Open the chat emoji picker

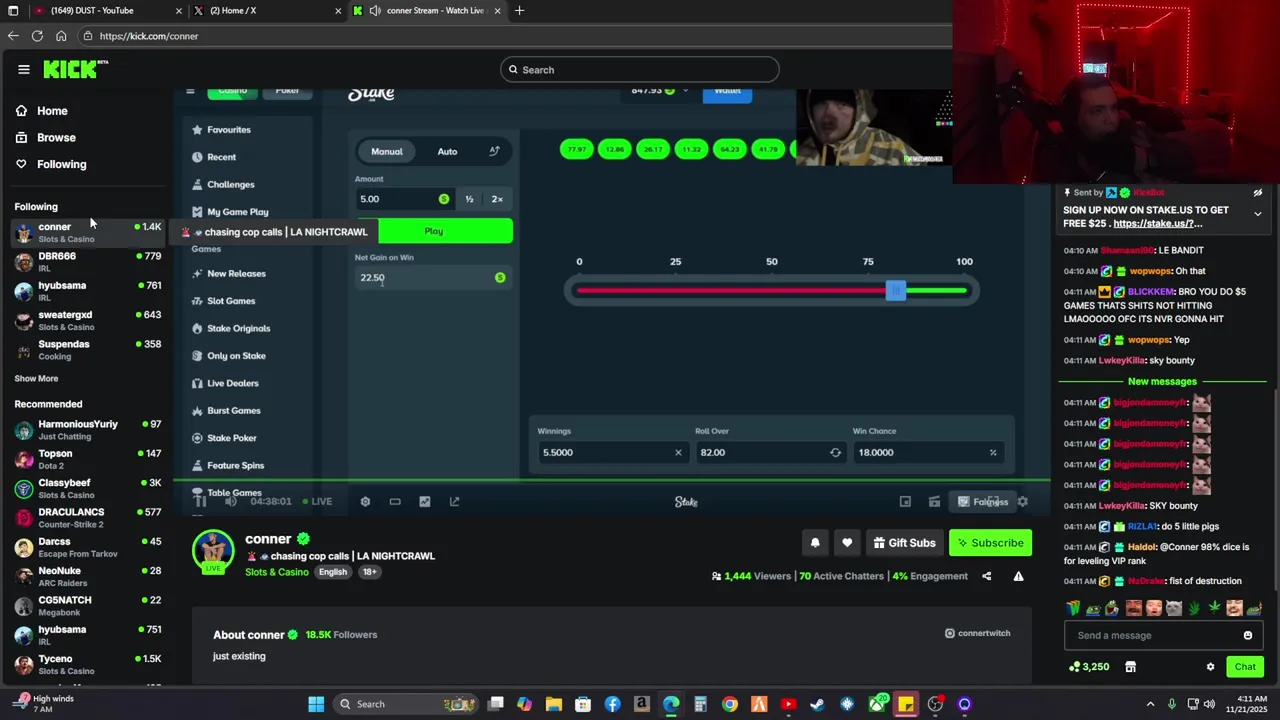(x=1247, y=635)
